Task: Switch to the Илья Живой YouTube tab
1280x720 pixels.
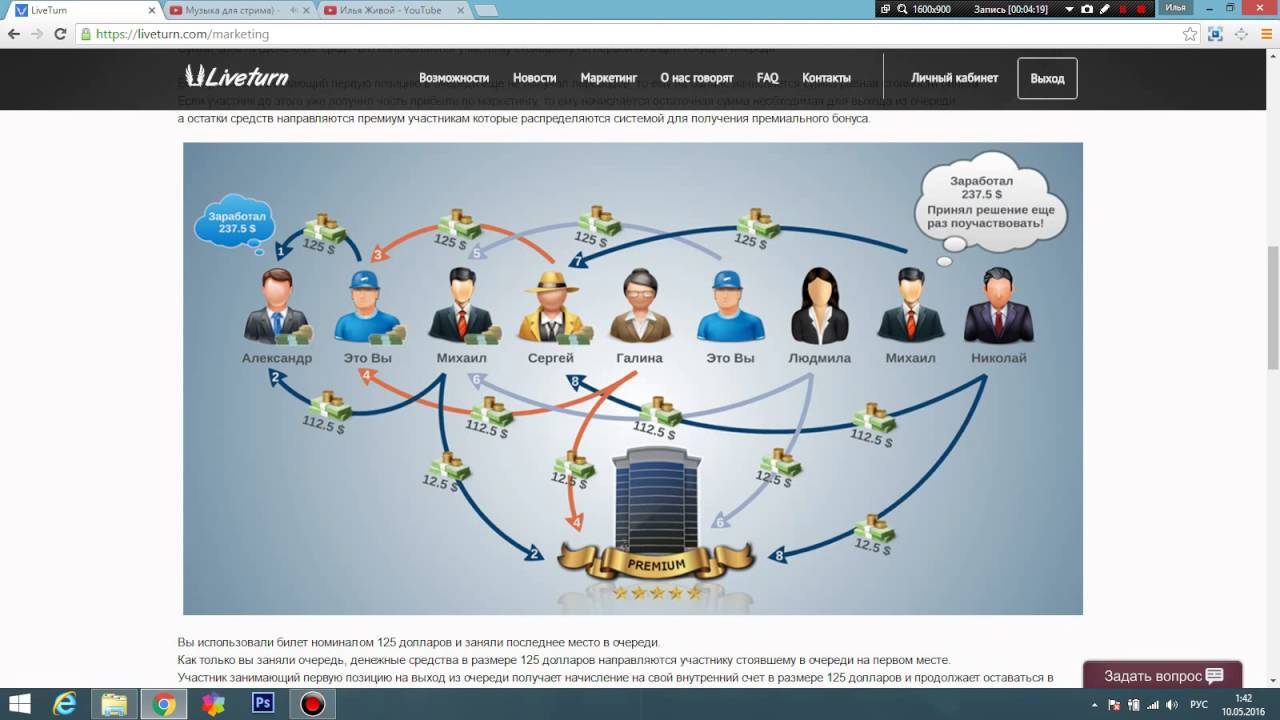Action: [x=395, y=10]
